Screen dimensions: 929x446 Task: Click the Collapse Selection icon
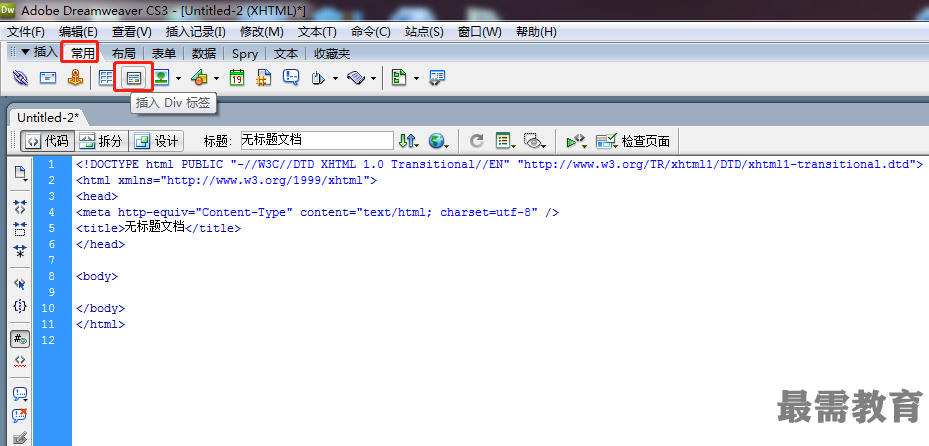(x=20, y=229)
